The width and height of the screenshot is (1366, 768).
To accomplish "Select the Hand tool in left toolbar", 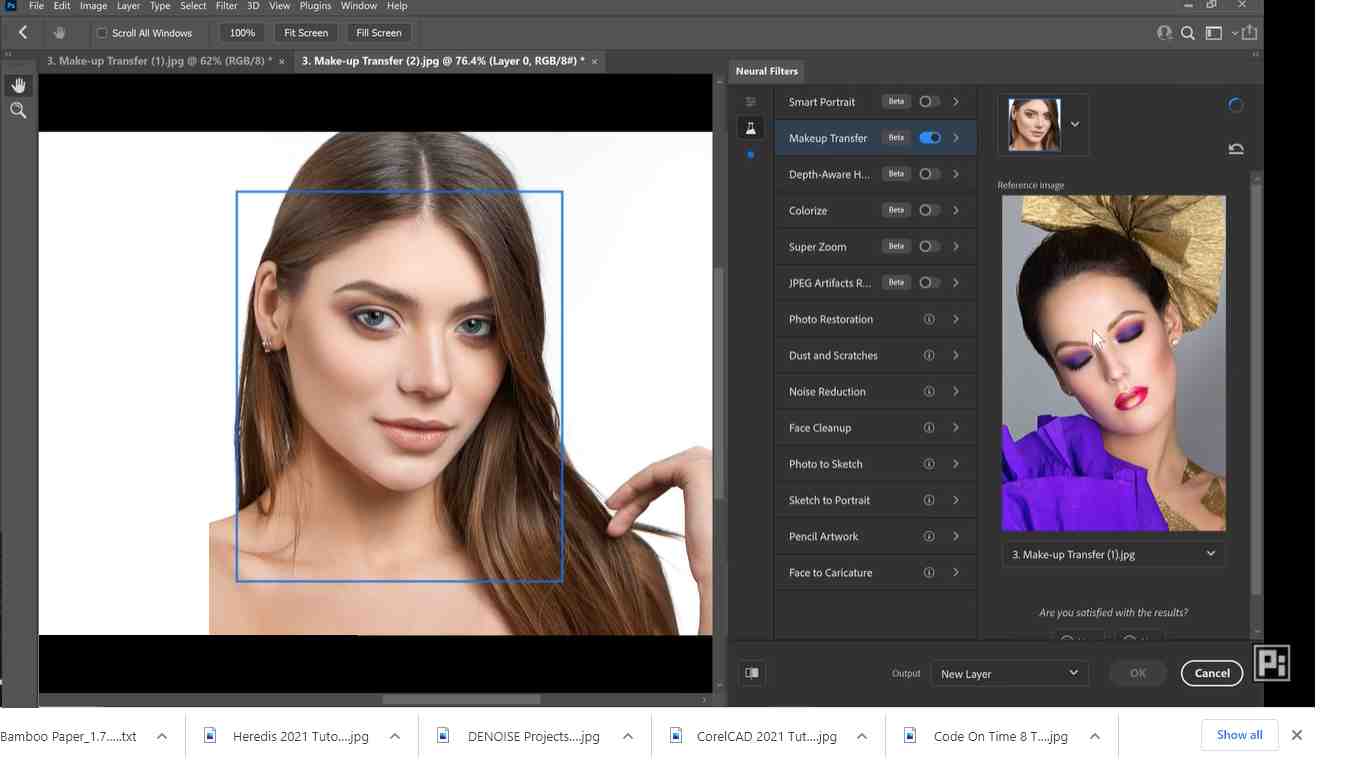I will click(18, 86).
